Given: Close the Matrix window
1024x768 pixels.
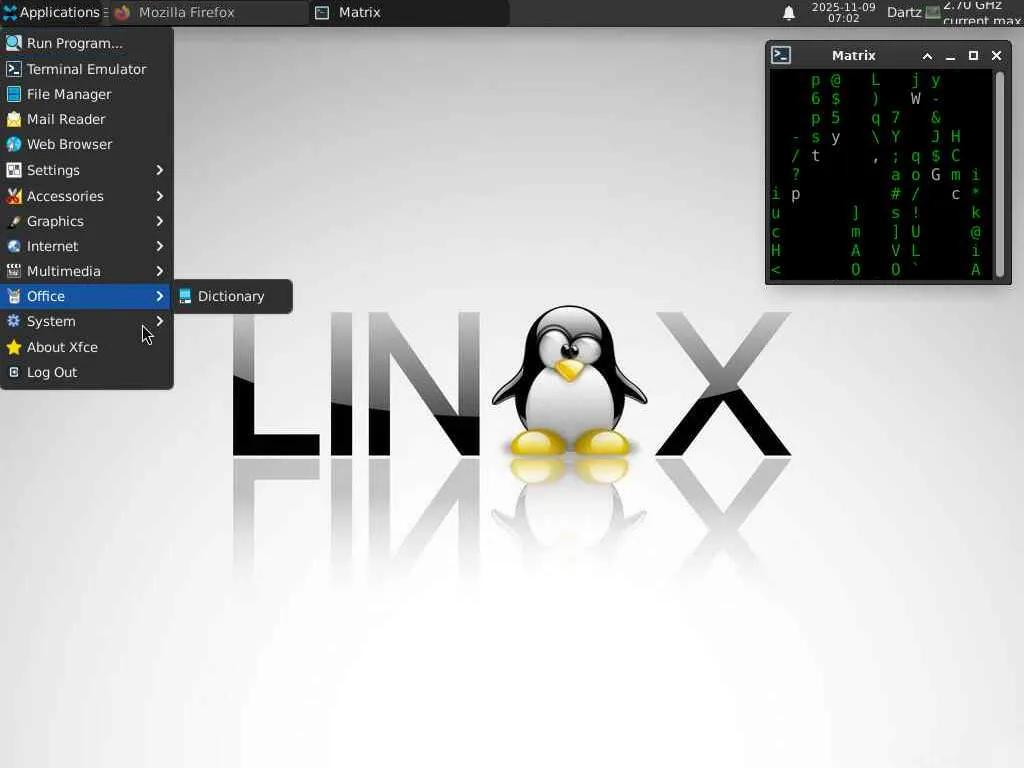Looking at the screenshot, I should tap(997, 56).
